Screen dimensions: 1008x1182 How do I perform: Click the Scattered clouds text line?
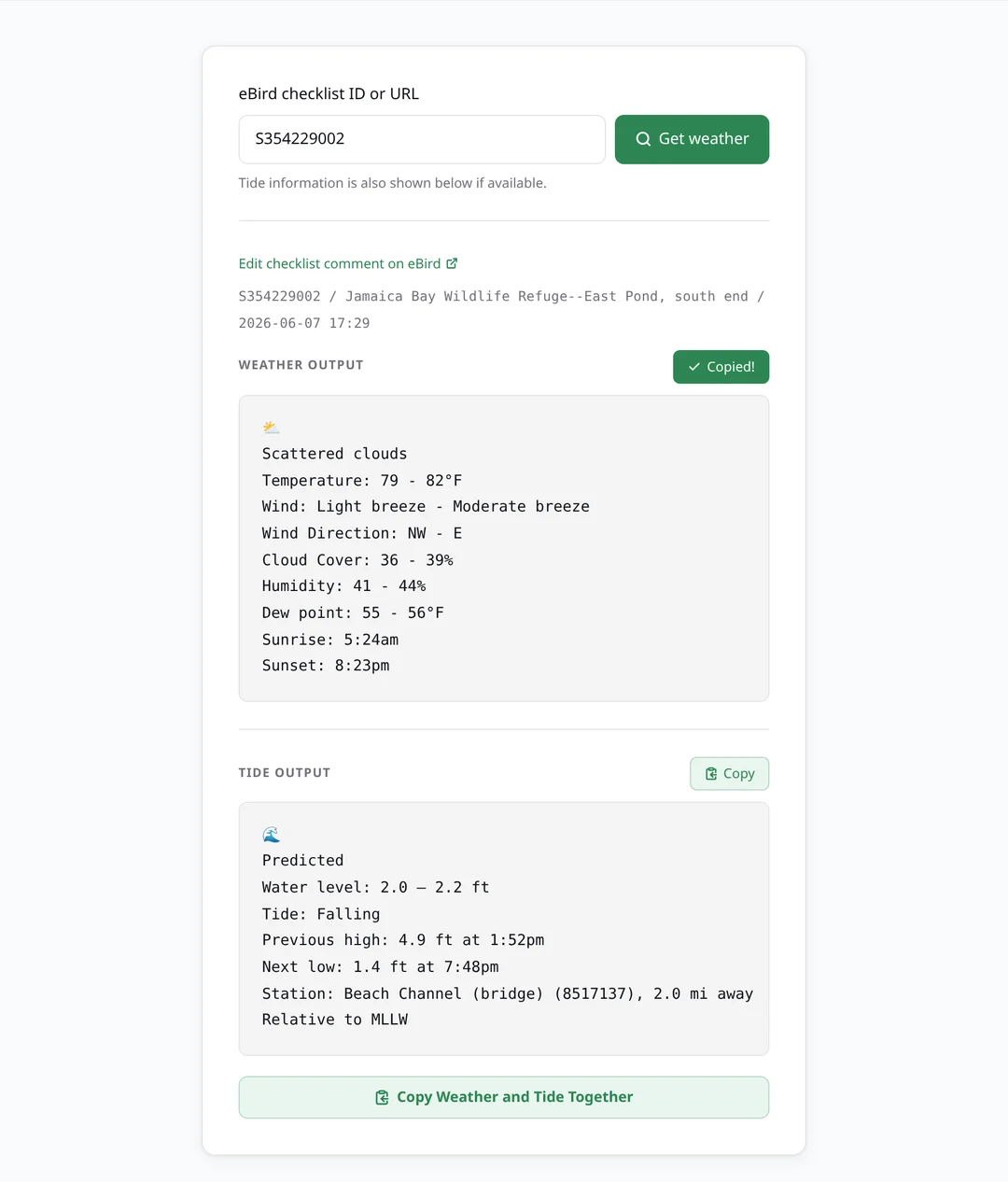pyautogui.click(x=334, y=454)
